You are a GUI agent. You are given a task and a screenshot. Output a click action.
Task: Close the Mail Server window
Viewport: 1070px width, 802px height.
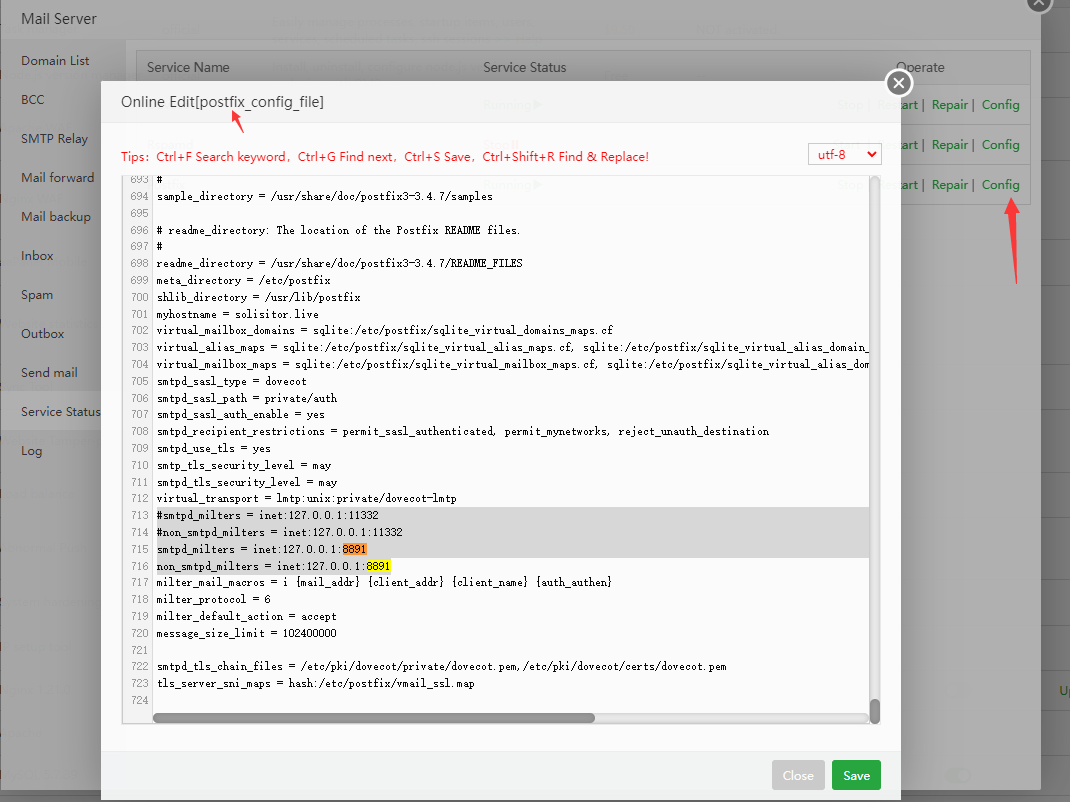coord(1039,3)
